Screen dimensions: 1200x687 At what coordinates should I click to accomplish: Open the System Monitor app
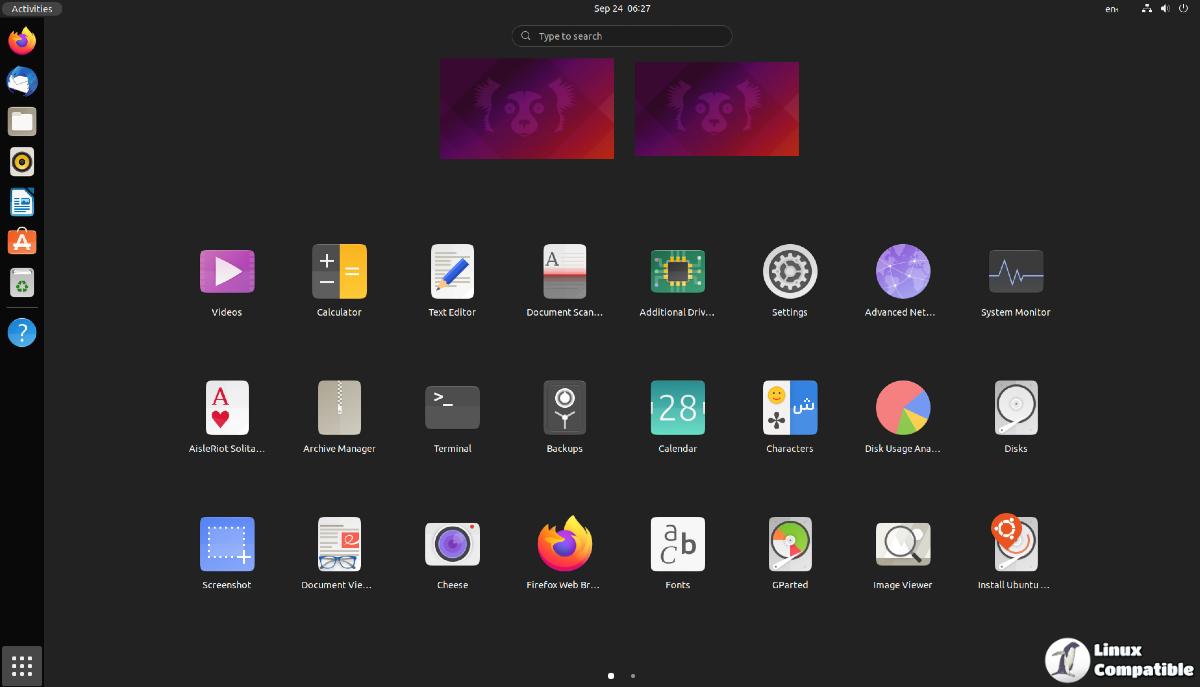tap(1015, 272)
